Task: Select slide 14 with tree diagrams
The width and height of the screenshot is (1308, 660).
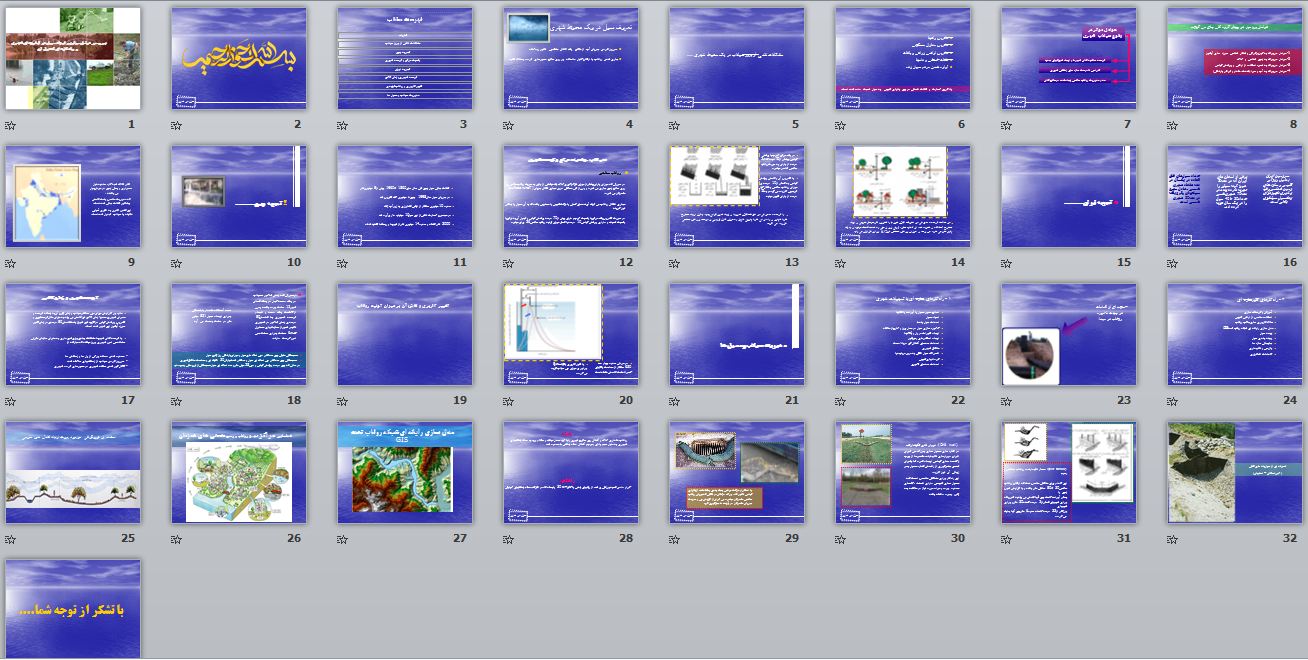Action: click(903, 197)
